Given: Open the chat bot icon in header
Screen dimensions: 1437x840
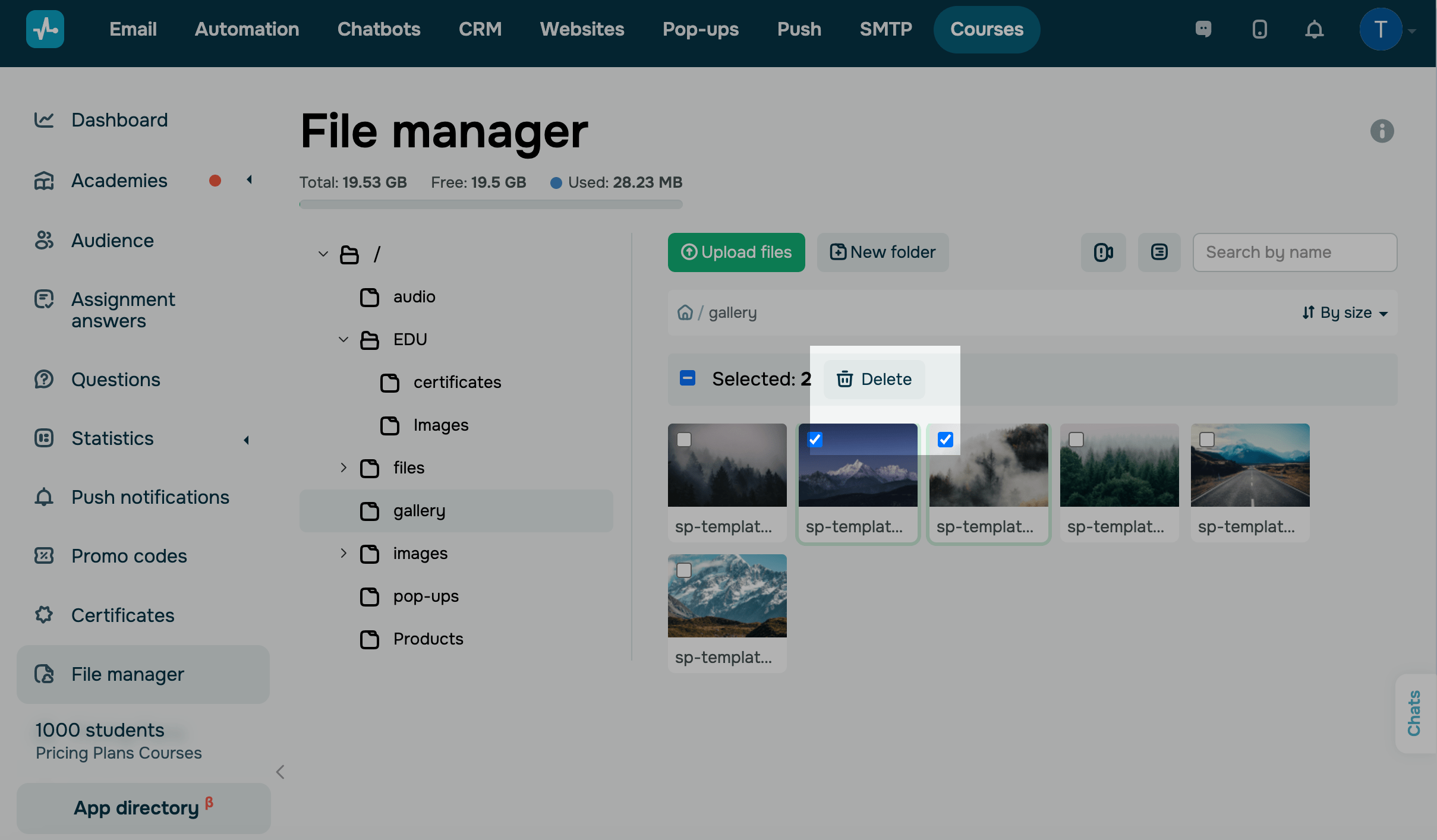Looking at the screenshot, I should click(x=1203, y=29).
